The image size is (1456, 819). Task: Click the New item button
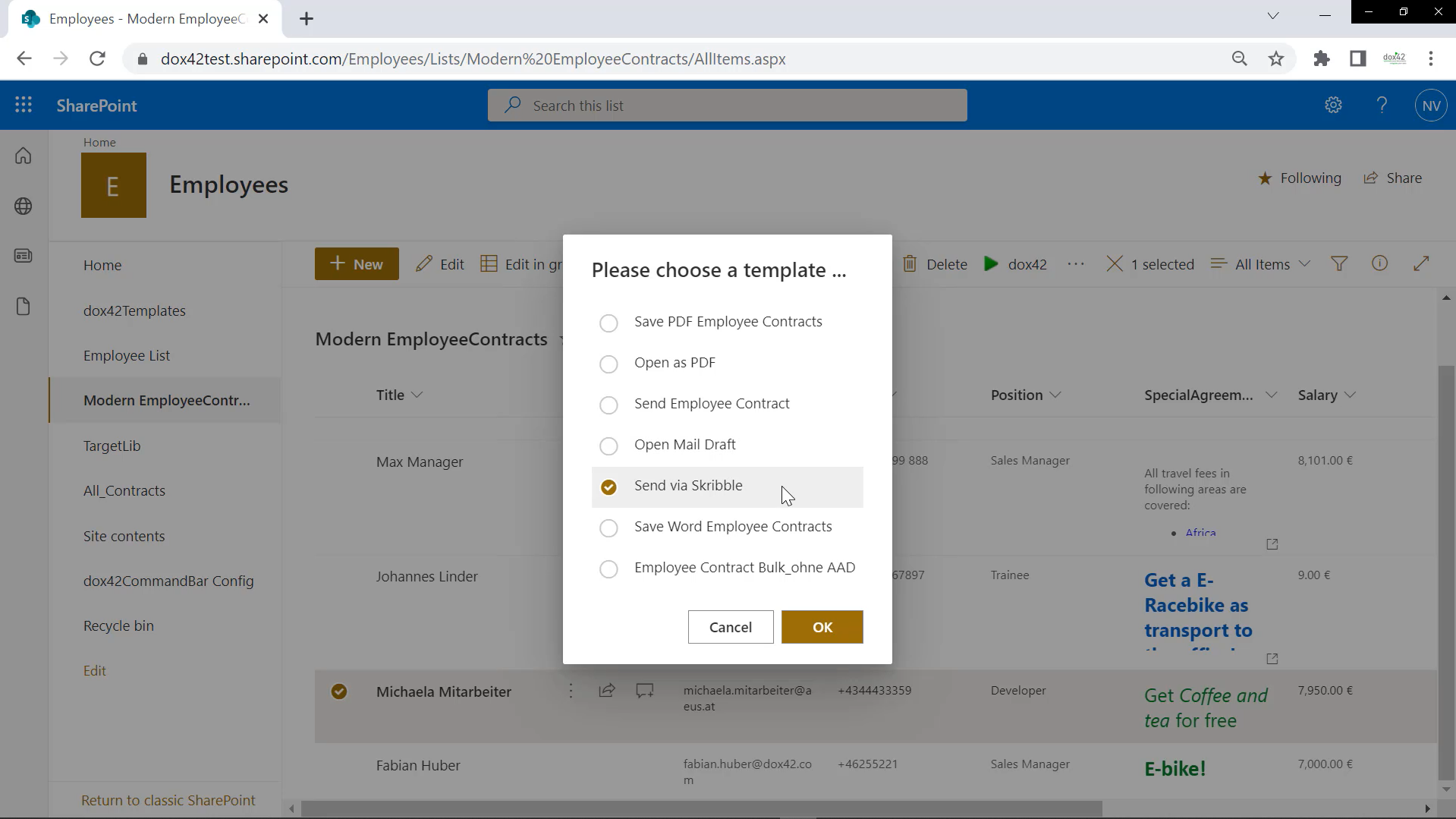(357, 264)
